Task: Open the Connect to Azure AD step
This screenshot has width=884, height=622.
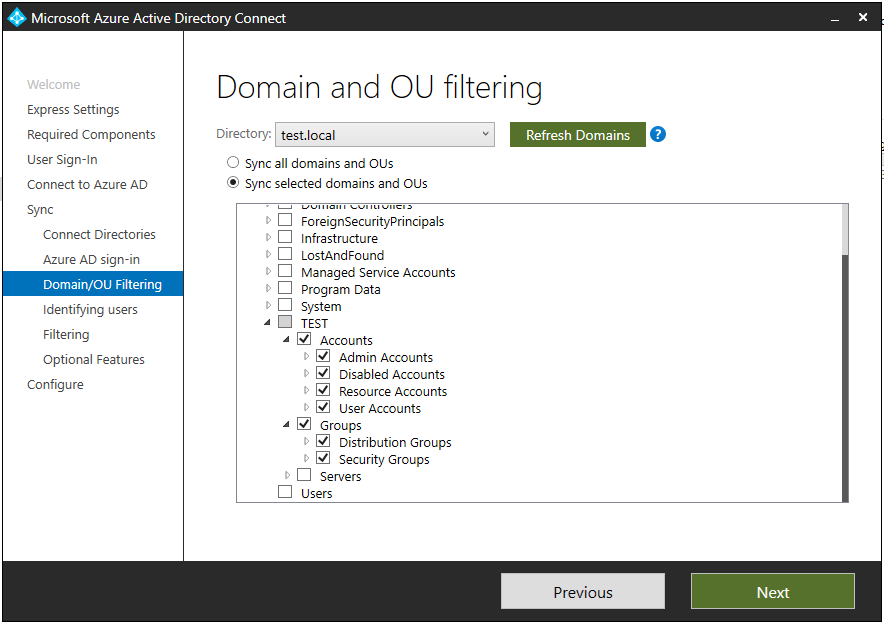Action: click(x=87, y=184)
